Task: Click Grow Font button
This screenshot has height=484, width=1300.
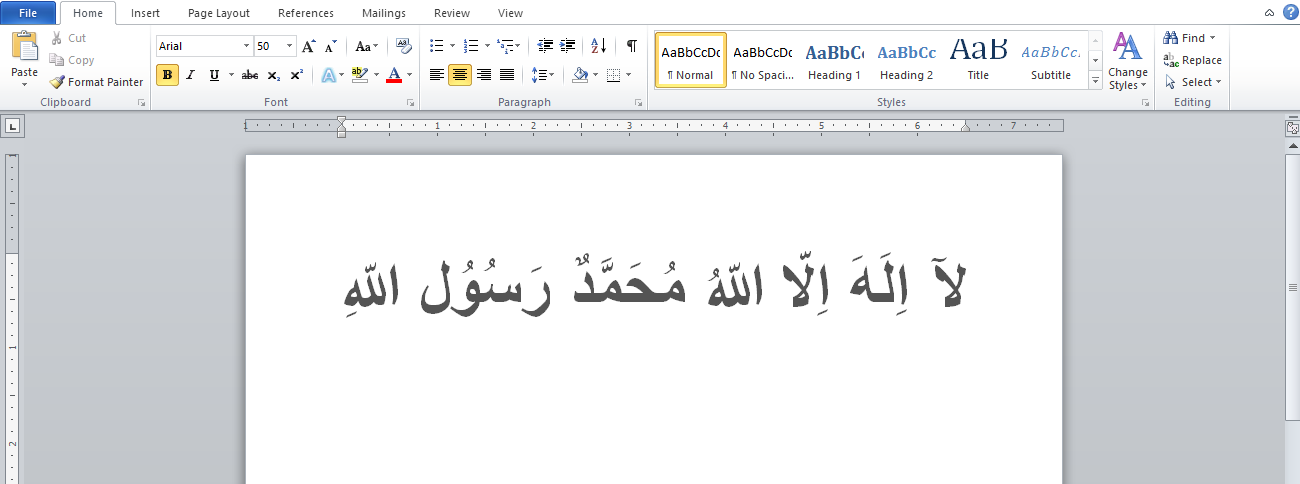Action: click(x=309, y=46)
